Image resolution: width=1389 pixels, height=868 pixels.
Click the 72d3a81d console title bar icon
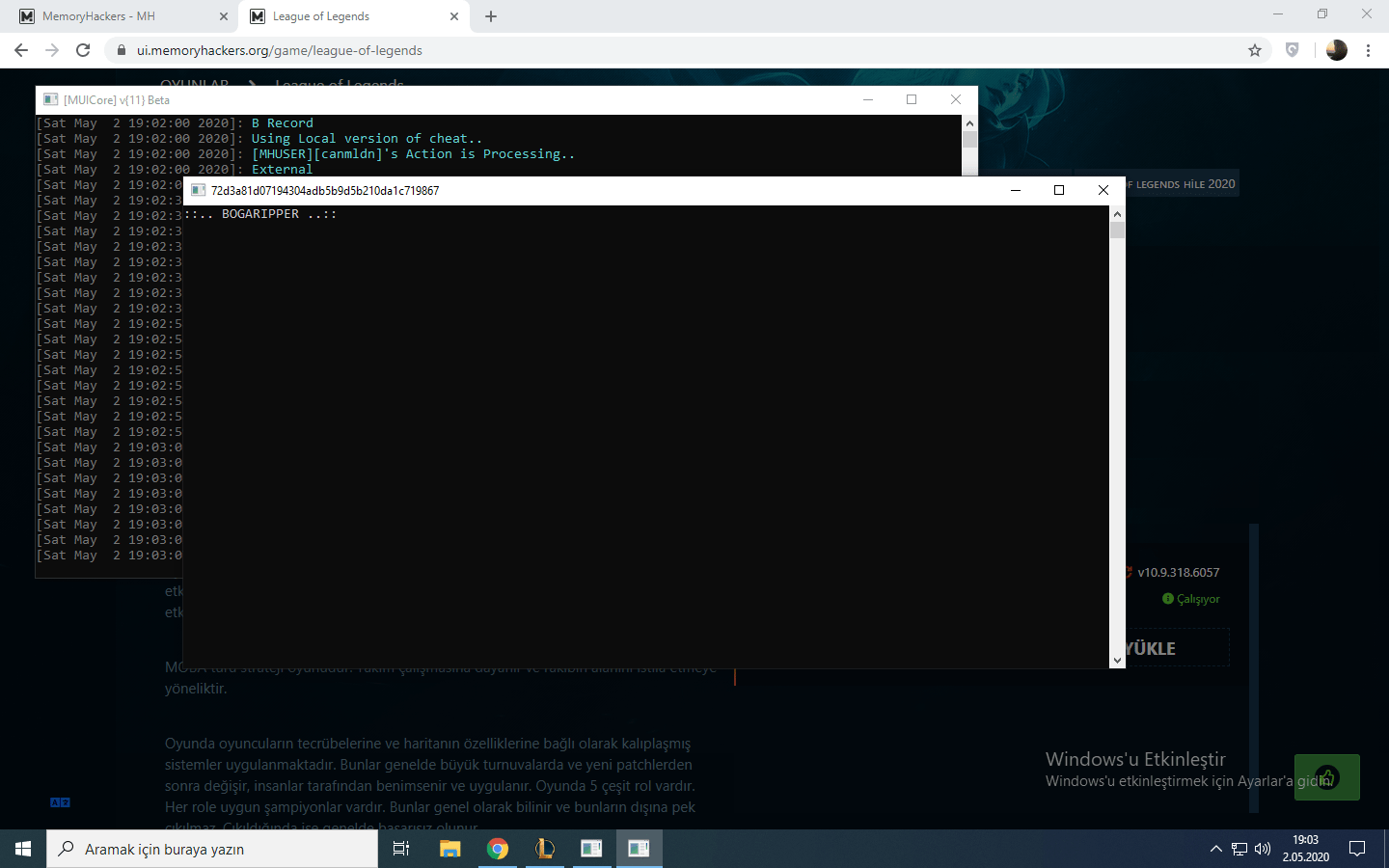click(199, 190)
